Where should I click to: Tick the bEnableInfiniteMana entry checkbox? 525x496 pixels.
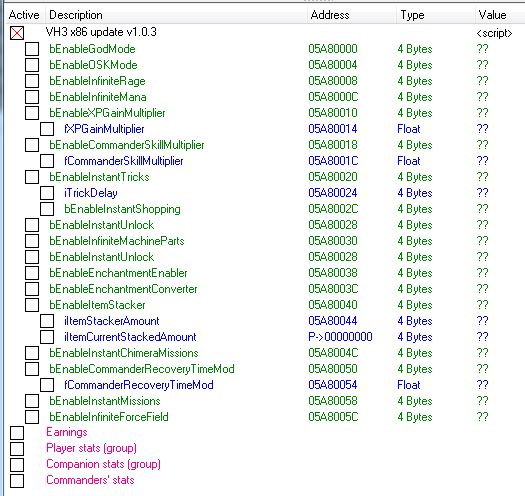(32, 97)
